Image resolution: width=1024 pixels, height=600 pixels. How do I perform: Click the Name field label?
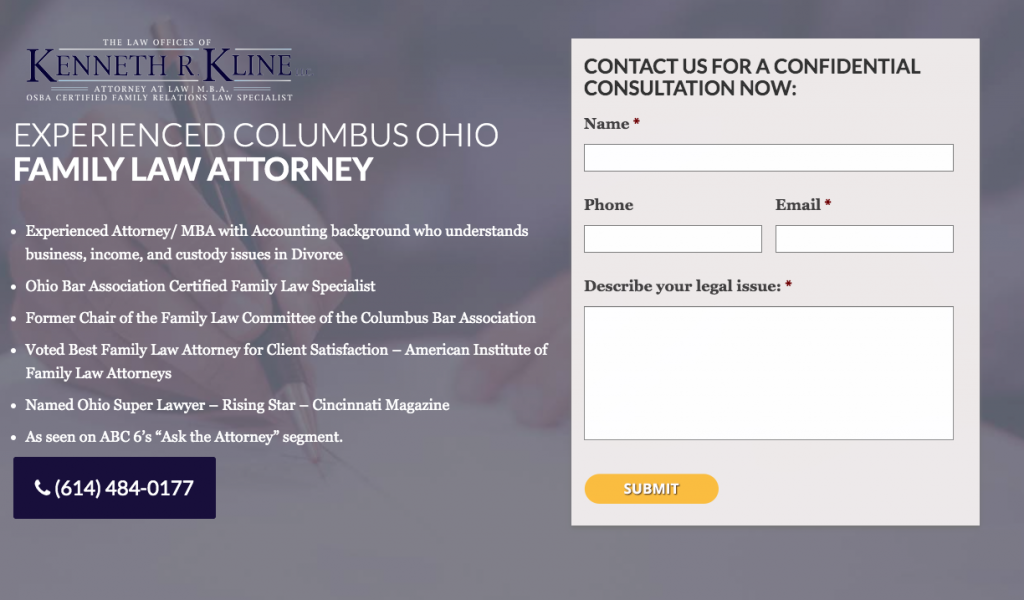[607, 124]
